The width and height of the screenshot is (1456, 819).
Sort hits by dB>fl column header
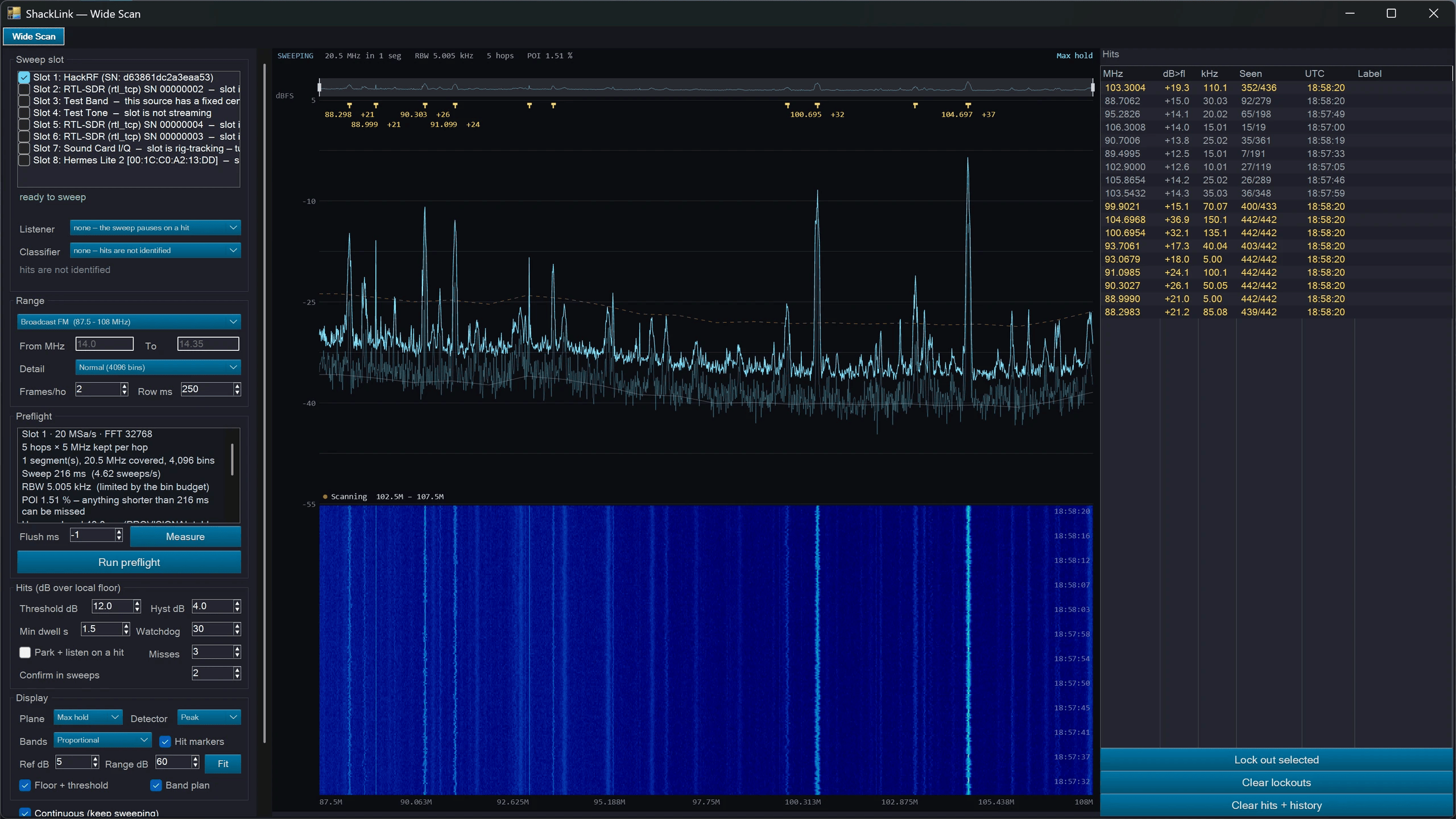click(1174, 74)
